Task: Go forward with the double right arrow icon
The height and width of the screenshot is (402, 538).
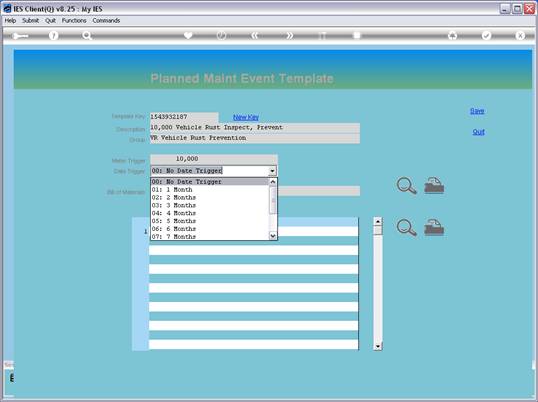Action: (x=290, y=35)
